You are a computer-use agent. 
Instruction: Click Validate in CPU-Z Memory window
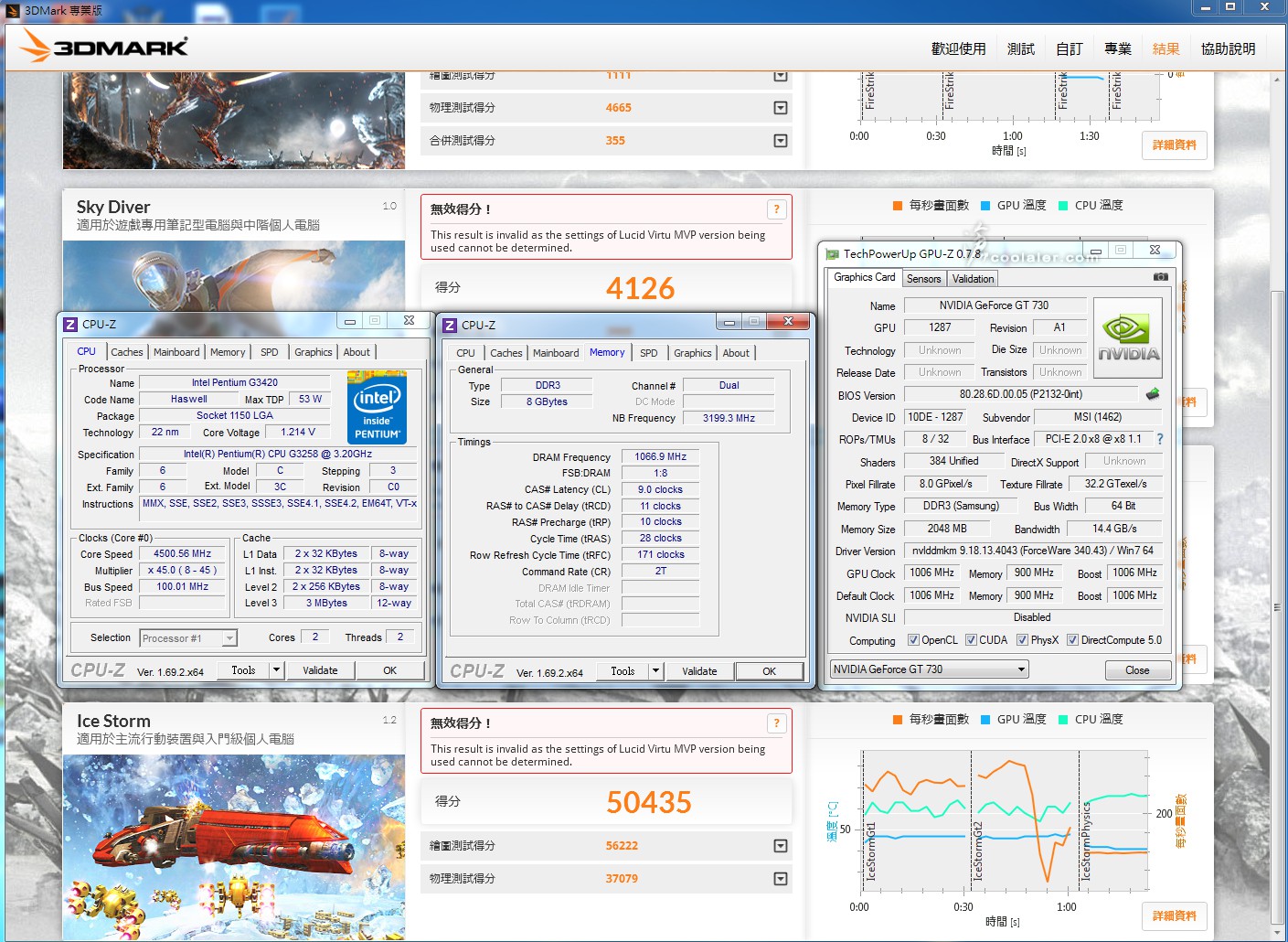tap(699, 671)
